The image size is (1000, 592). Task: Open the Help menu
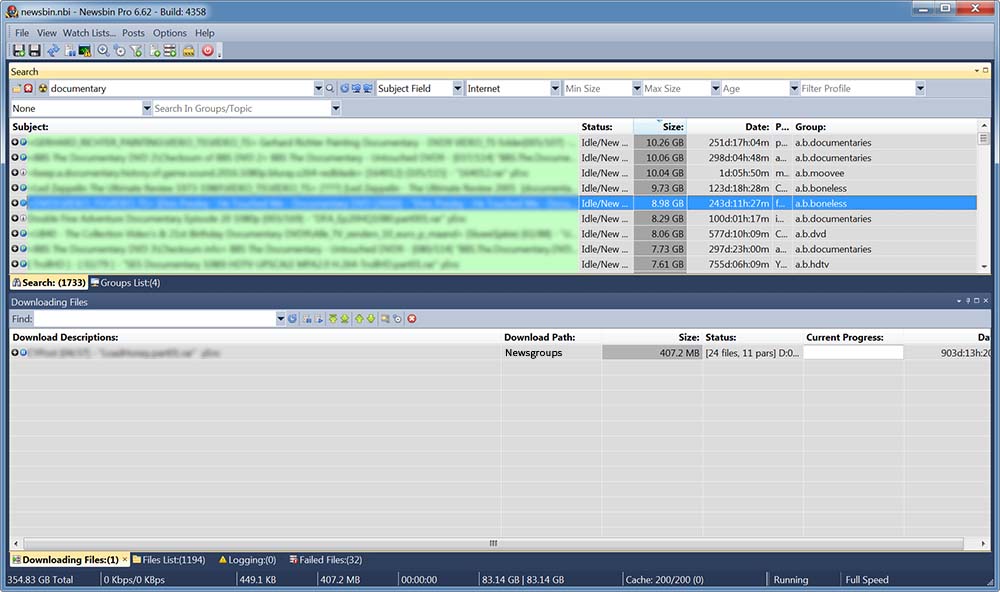point(205,33)
